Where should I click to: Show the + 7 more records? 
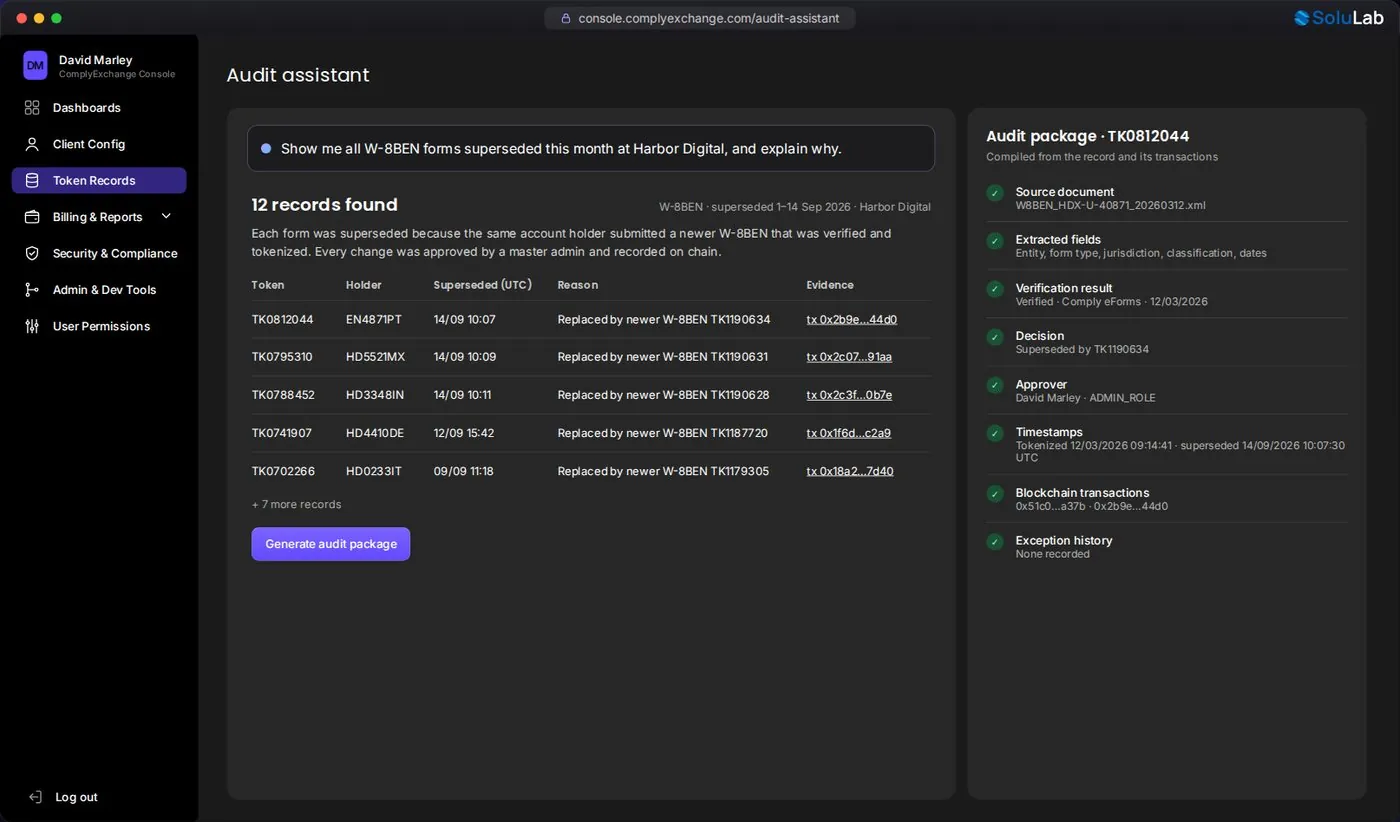[x=296, y=504]
